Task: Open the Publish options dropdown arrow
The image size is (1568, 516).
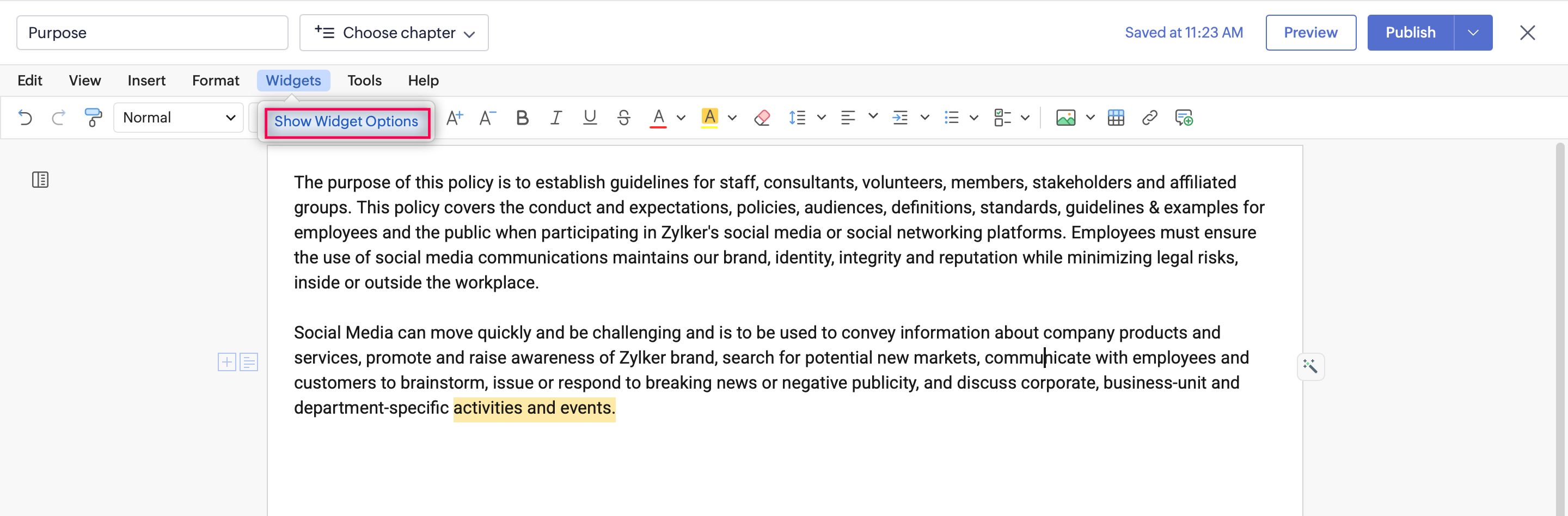Action: point(1473,33)
